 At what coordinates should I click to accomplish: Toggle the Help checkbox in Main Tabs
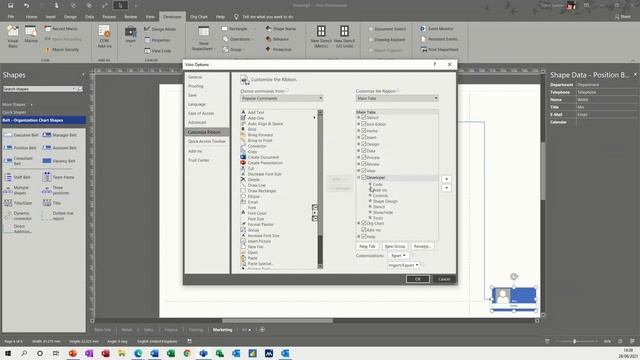point(364,236)
